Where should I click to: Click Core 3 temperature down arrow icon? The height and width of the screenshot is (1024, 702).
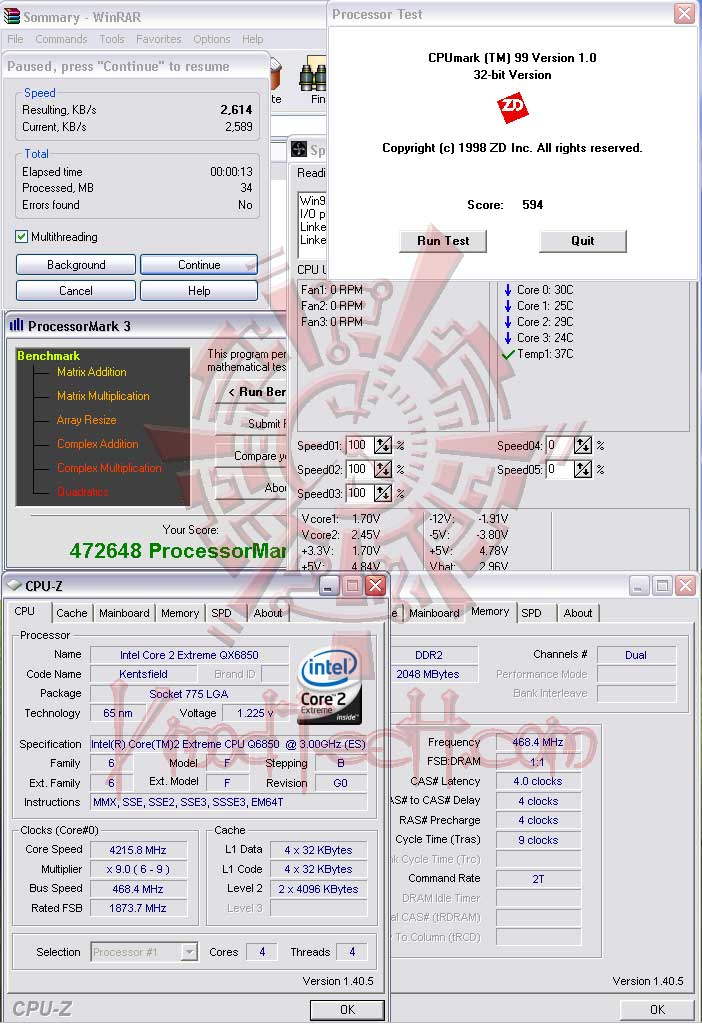tap(507, 338)
